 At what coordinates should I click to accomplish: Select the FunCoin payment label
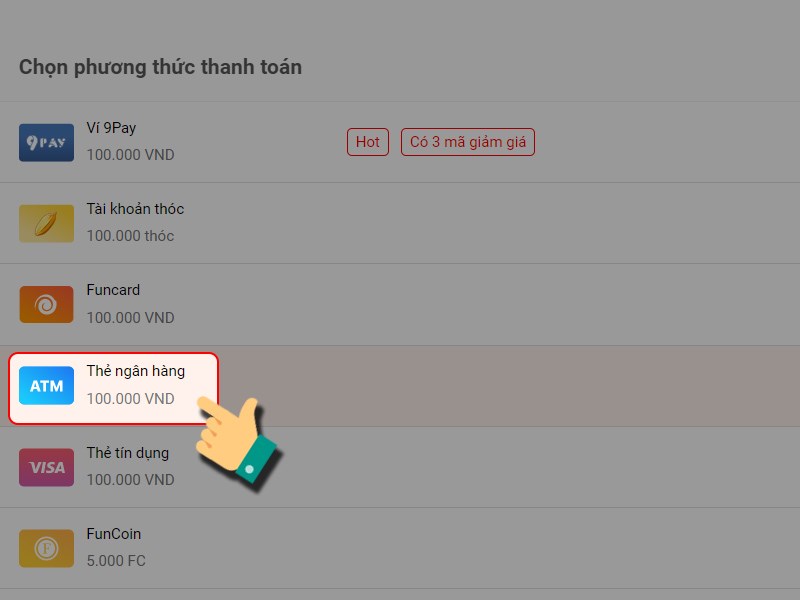(x=114, y=534)
